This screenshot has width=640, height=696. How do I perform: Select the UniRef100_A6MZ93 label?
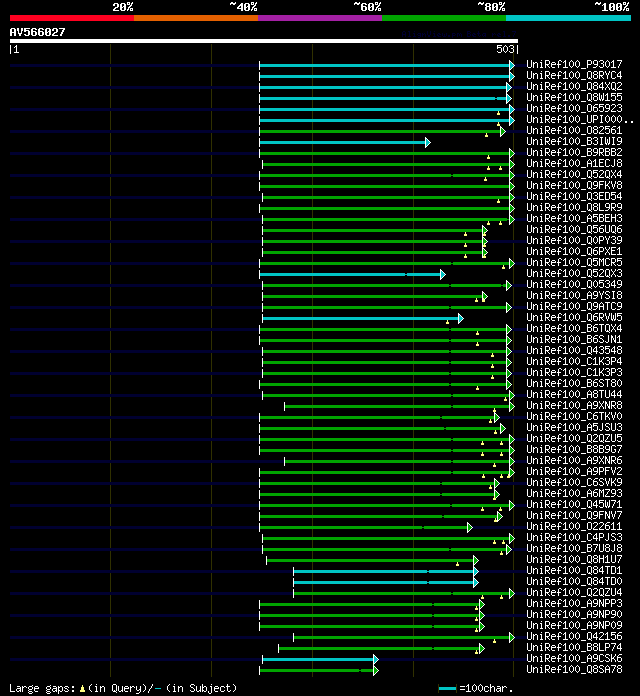tap(574, 494)
